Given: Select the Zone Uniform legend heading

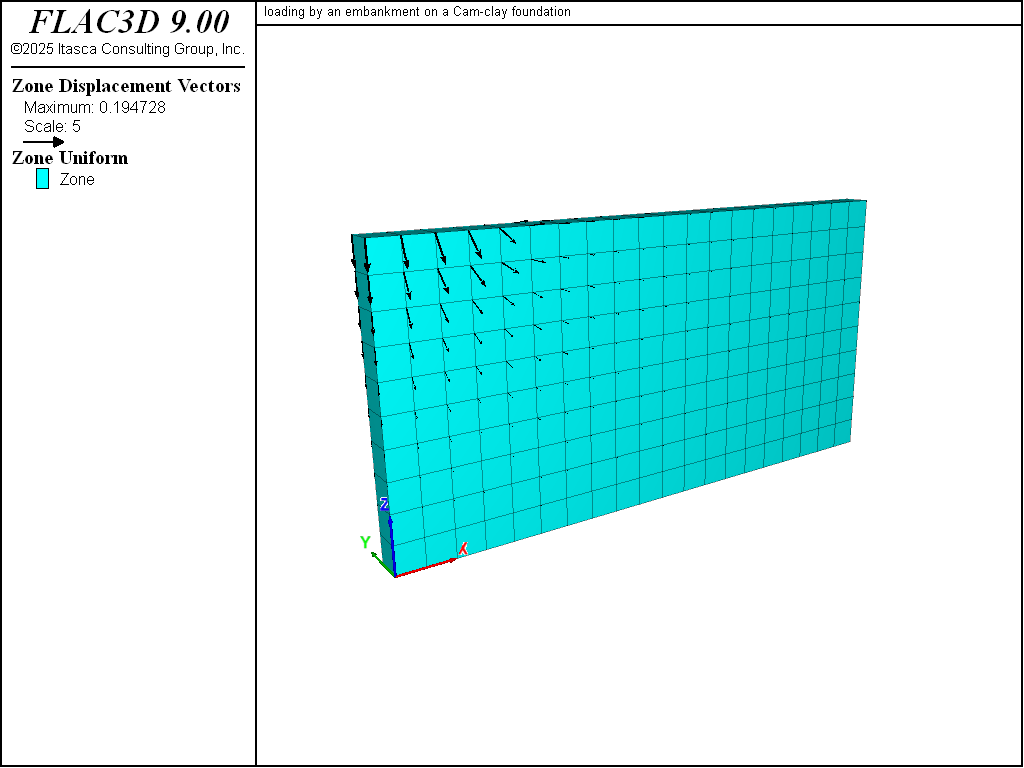Looking at the screenshot, I should [x=70, y=157].
